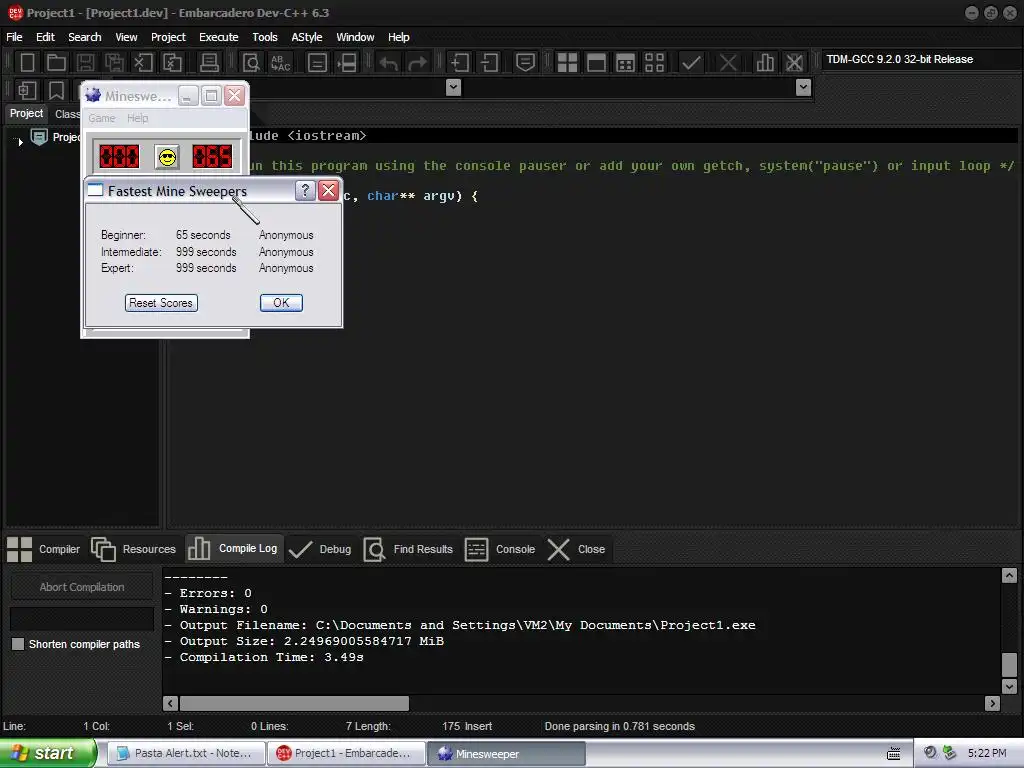This screenshot has width=1024, height=768.
Task: Click the compile log scroll right arrow
Action: (993, 703)
